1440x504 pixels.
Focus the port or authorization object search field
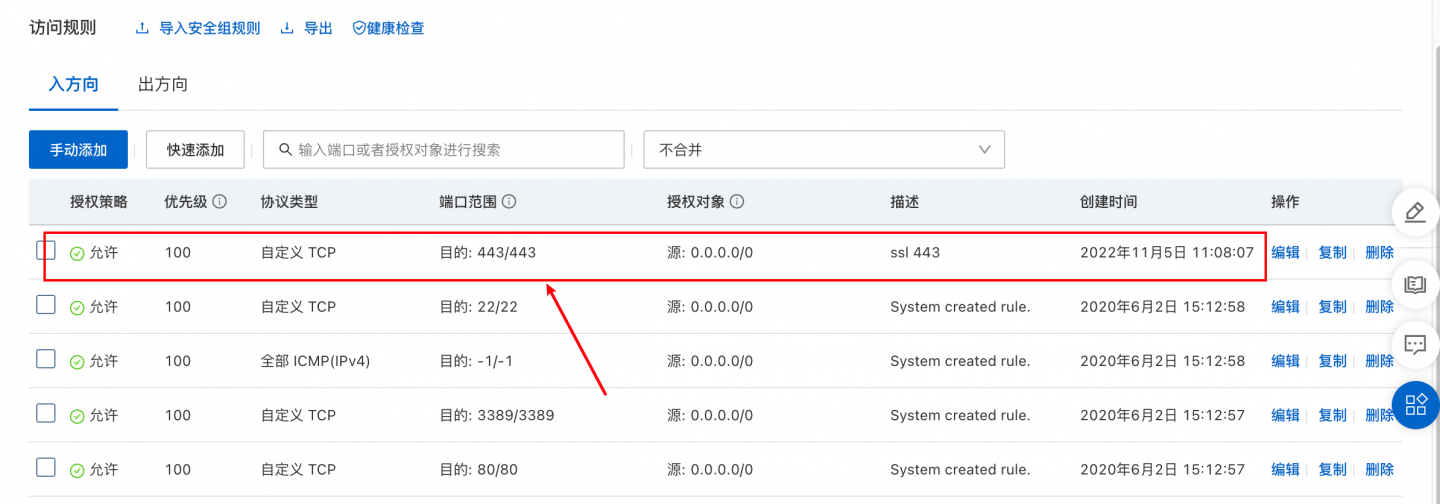[445, 150]
